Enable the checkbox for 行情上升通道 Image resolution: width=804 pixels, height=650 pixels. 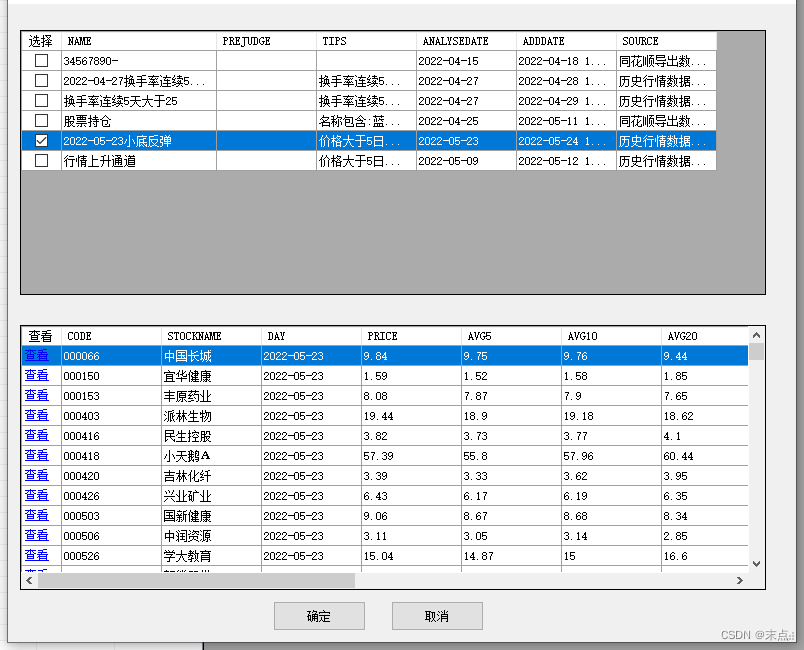tap(41, 160)
